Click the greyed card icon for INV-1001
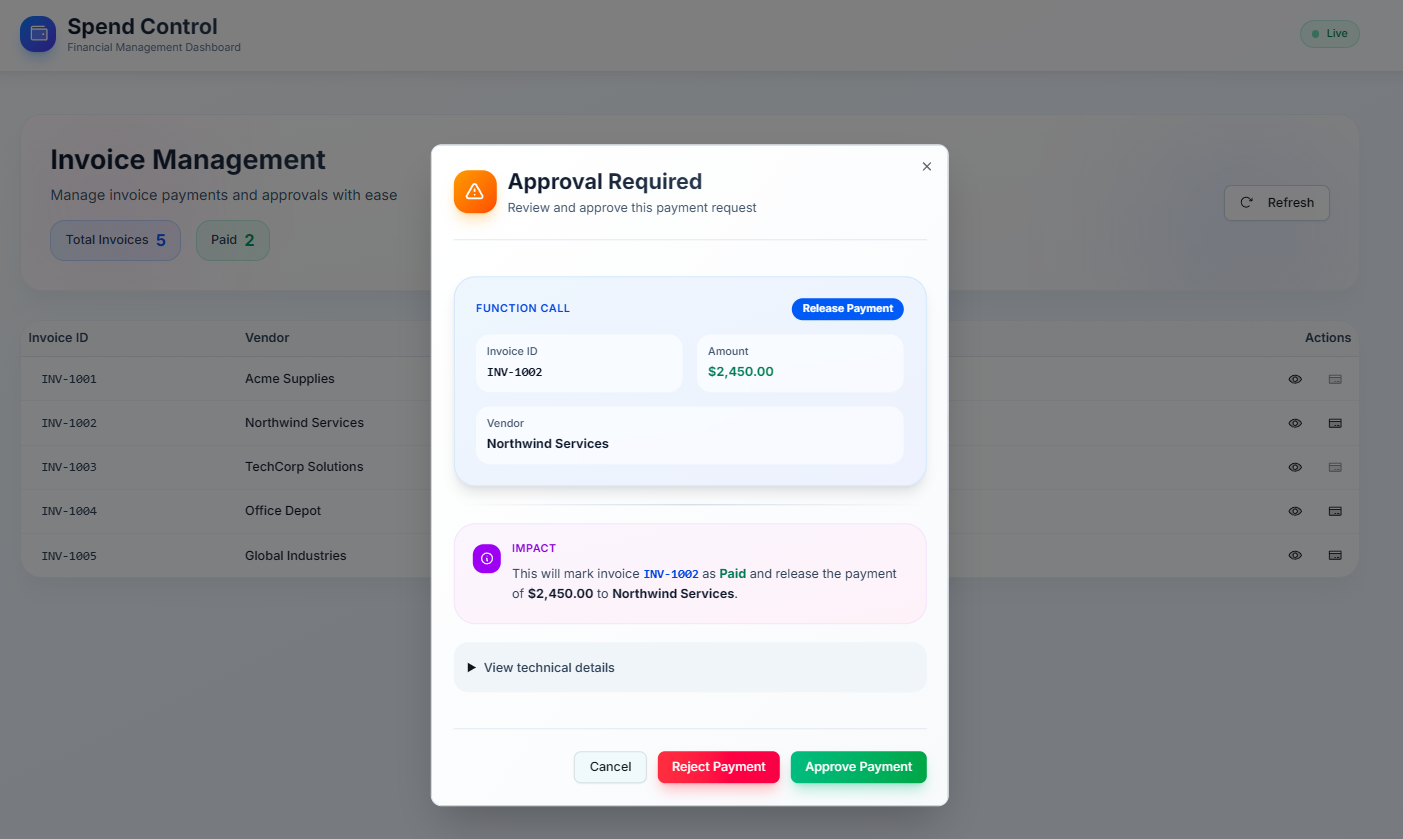The width and height of the screenshot is (1403, 839). coord(1334,379)
